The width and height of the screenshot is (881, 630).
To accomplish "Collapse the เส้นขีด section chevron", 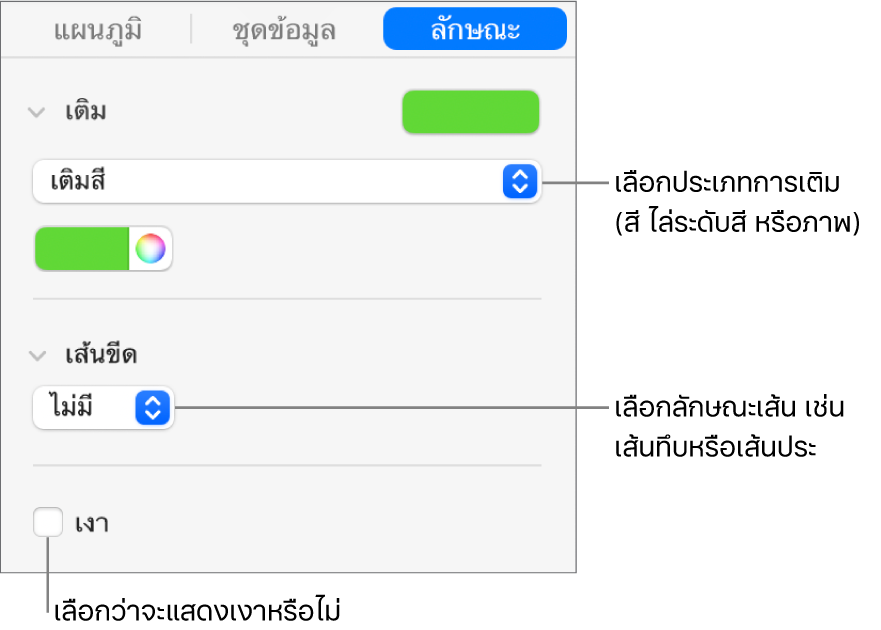I will (x=38, y=355).
